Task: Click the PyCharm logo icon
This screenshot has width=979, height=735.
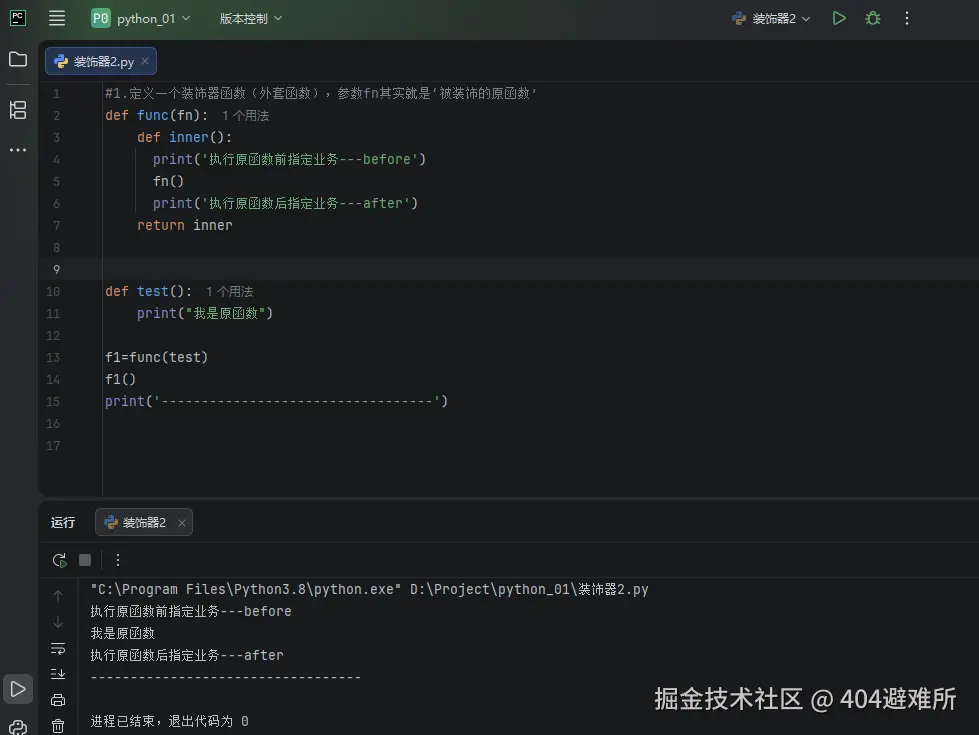Action: point(18,18)
